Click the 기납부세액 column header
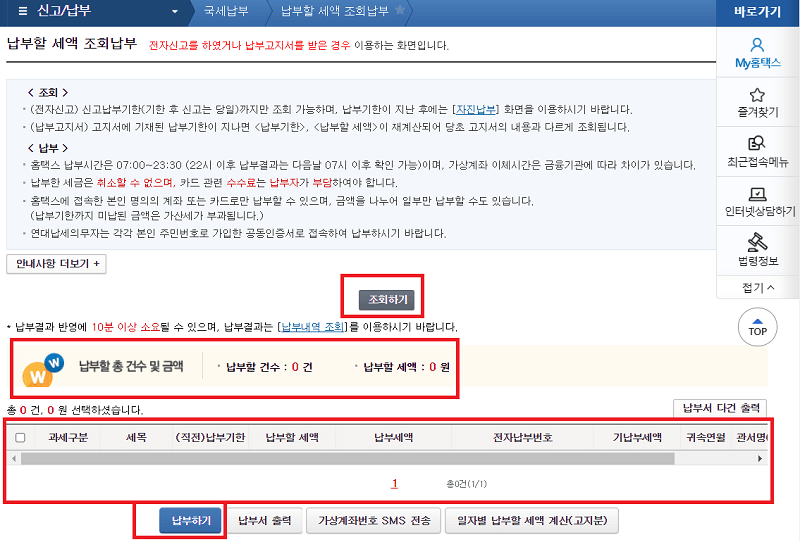This screenshot has width=800, height=542. tap(637, 438)
